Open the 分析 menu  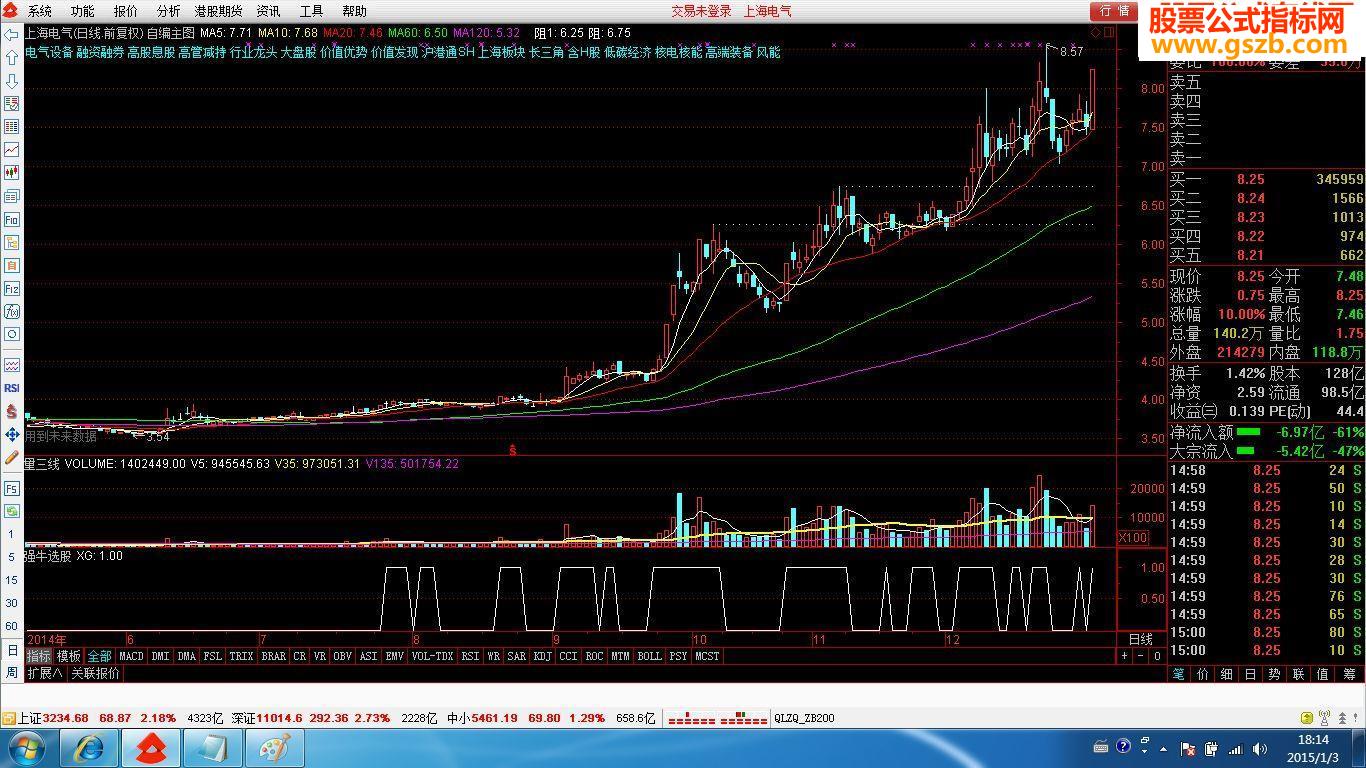pos(168,11)
